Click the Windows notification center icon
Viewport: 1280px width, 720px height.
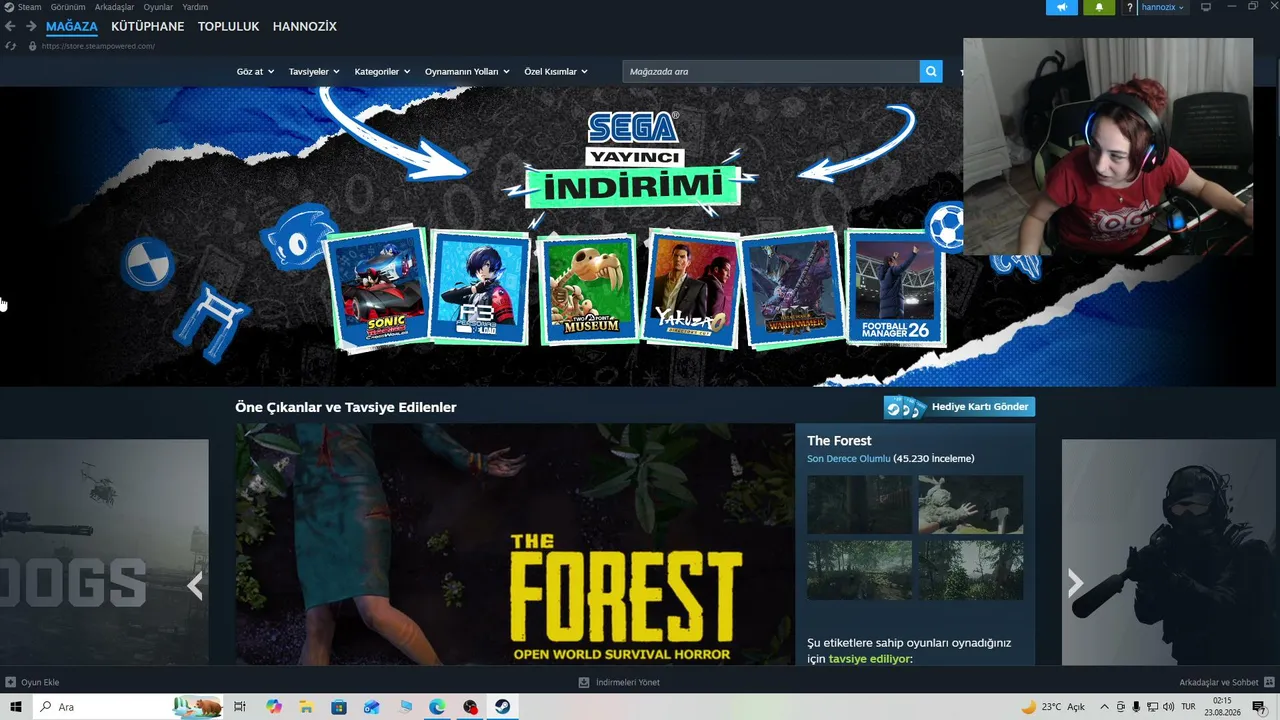click(x=1258, y=707)
